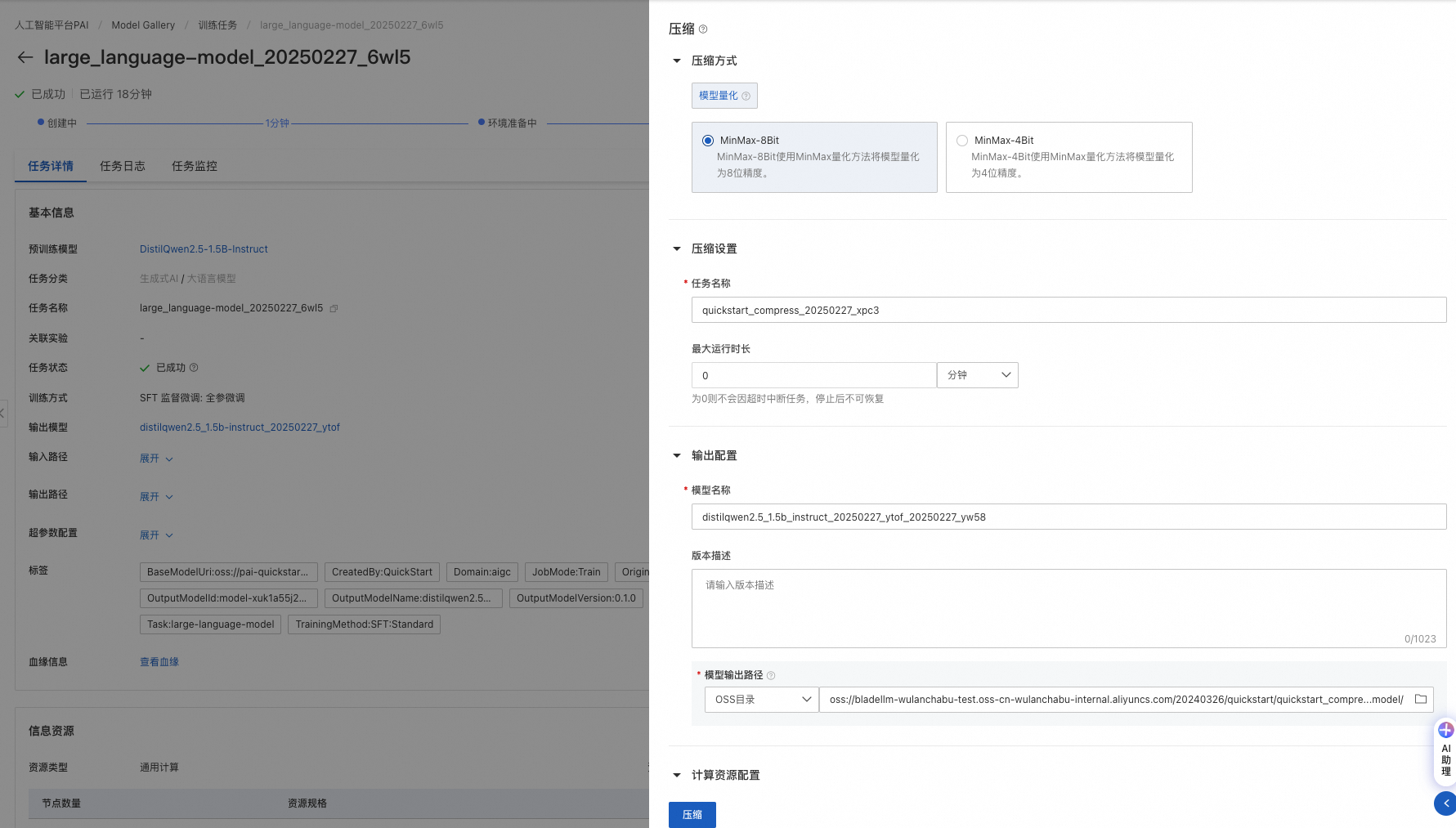Viewport: 1456px width, 828px height.
Task: Switch to the 任务监控 tab
Action: coord(195,166)
